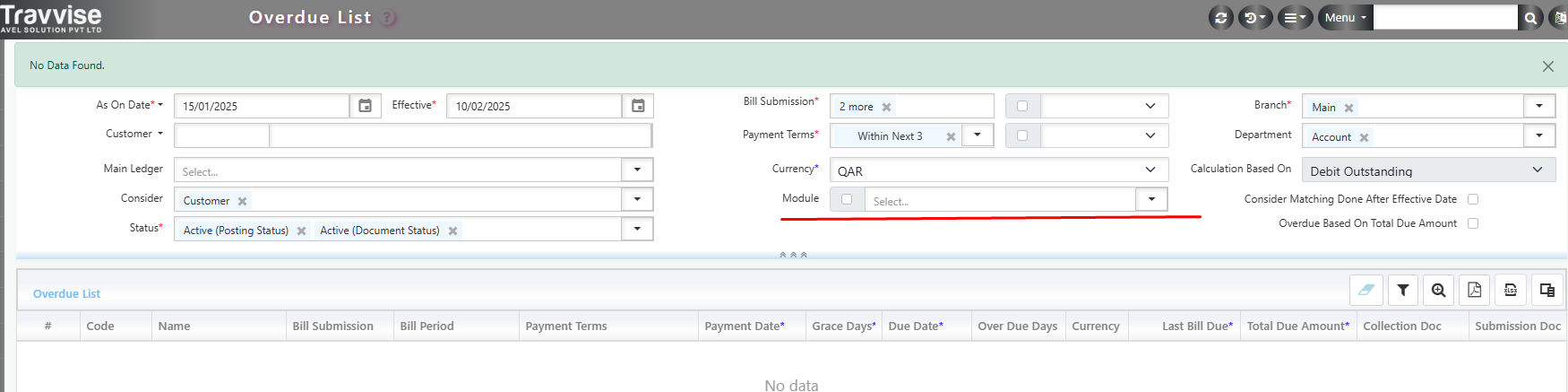The image size is (1568, 392).
Task: Click the funnel filter icon
Action: [1403, 290]
